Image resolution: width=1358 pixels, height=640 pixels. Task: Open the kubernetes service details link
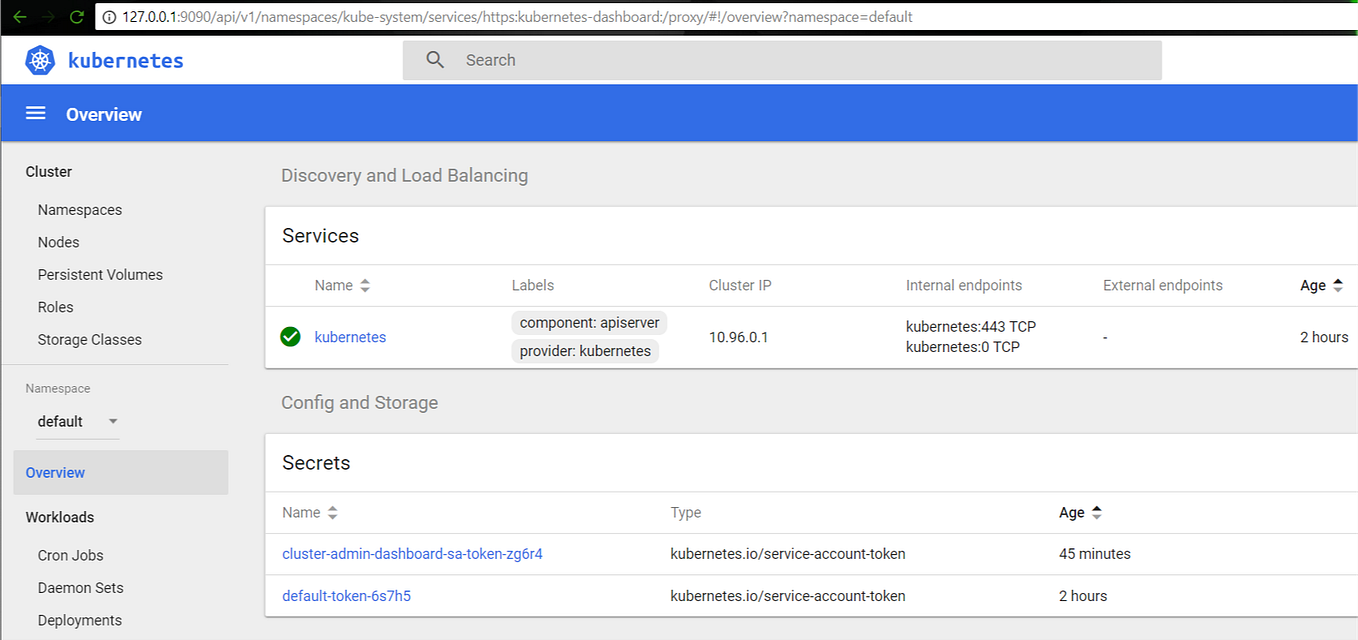350,337
